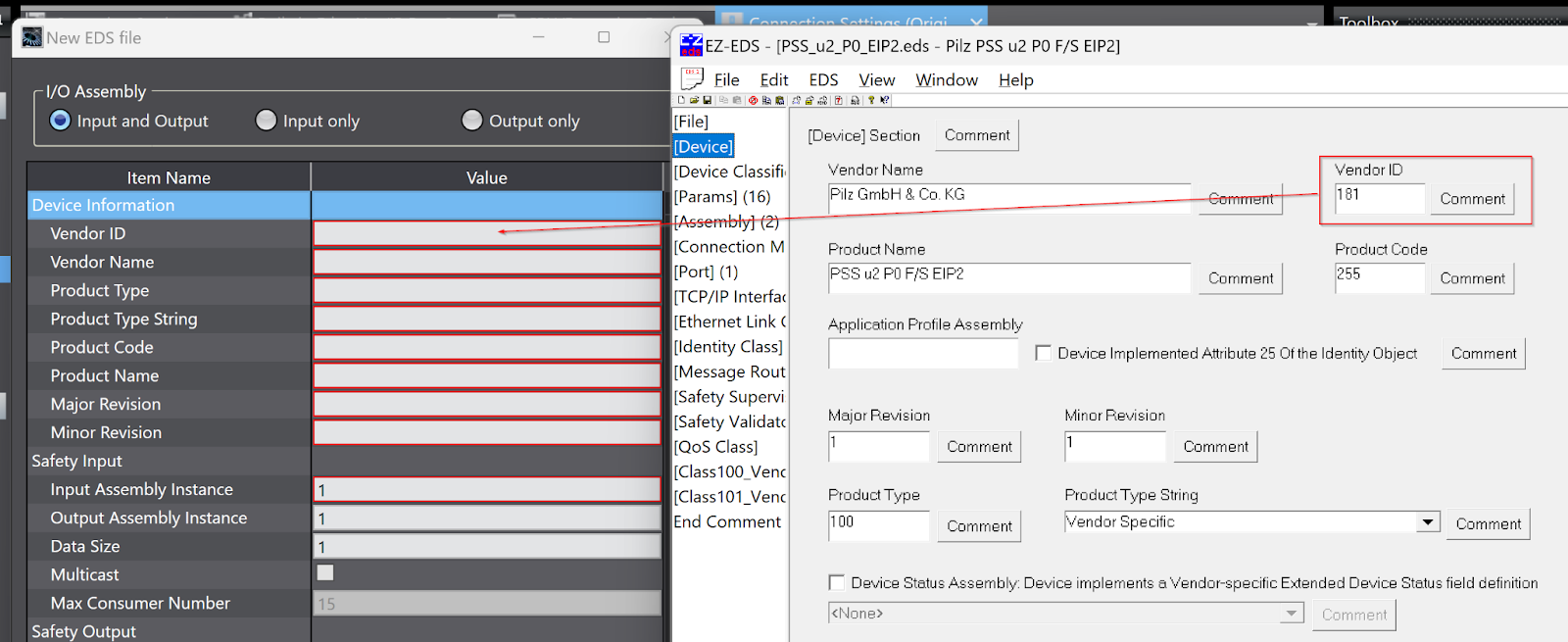Click the Product Type field showing 100
This screenshot has width=1568, height=642.
878,525
